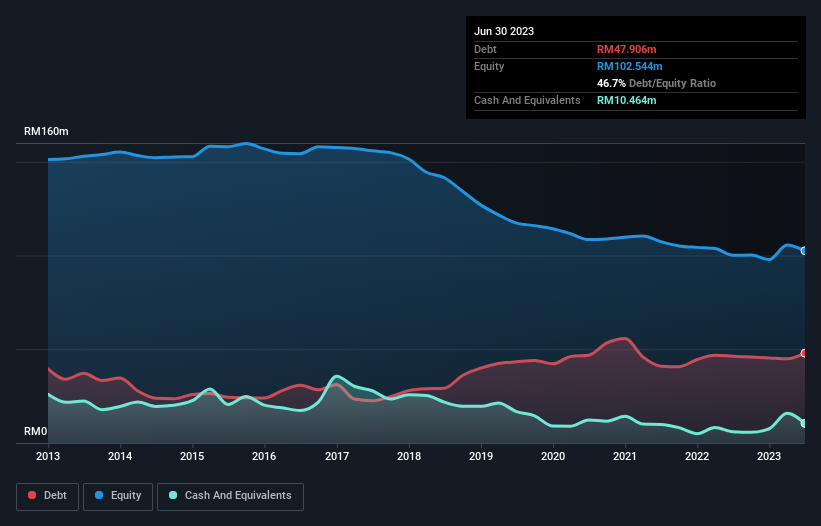Click the blue Equity legend dot
Viewport: 821px width, 526px height.
tap(99, 495)
